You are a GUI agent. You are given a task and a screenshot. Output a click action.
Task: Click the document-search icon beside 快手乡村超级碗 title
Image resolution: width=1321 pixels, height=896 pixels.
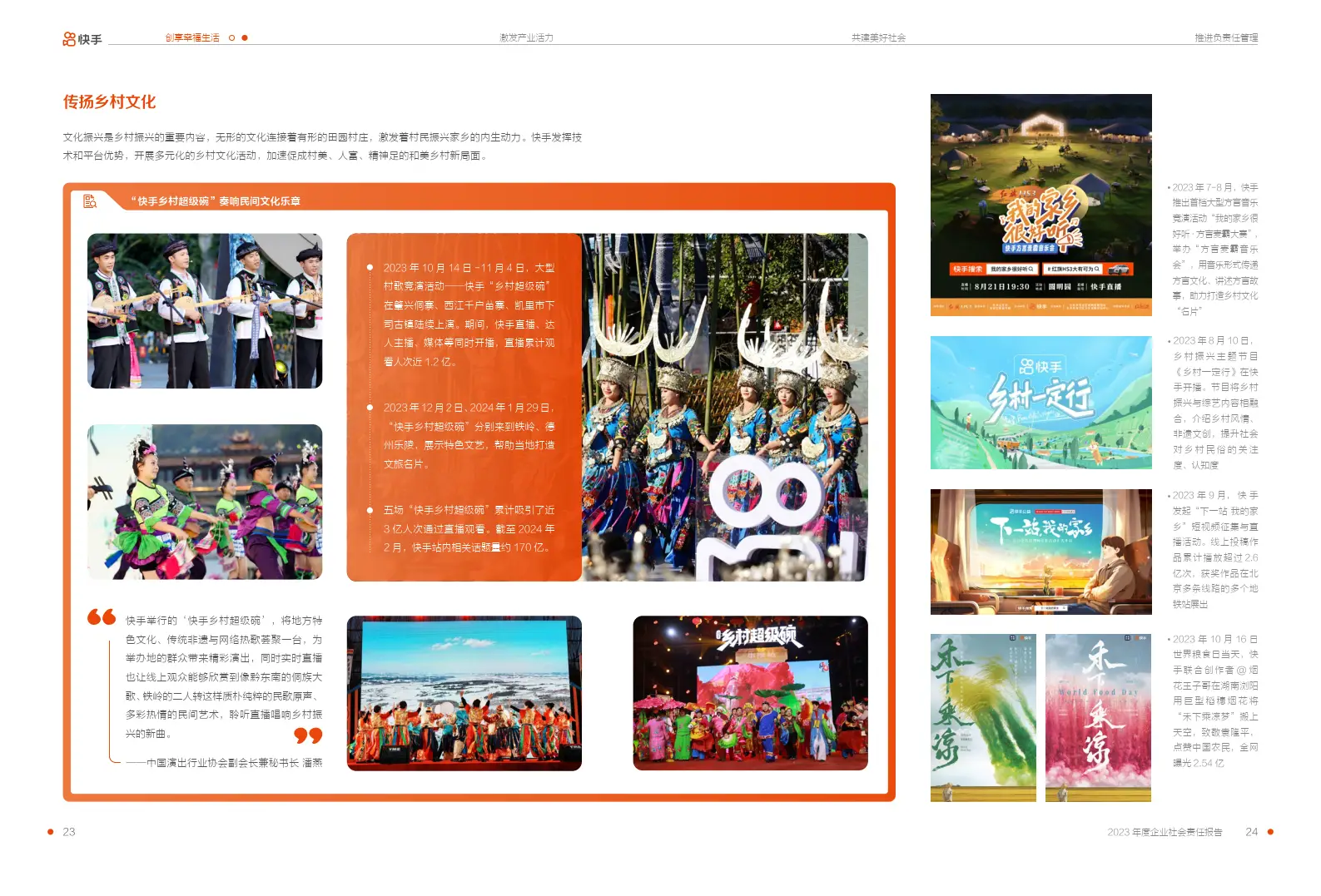[90, 200]
